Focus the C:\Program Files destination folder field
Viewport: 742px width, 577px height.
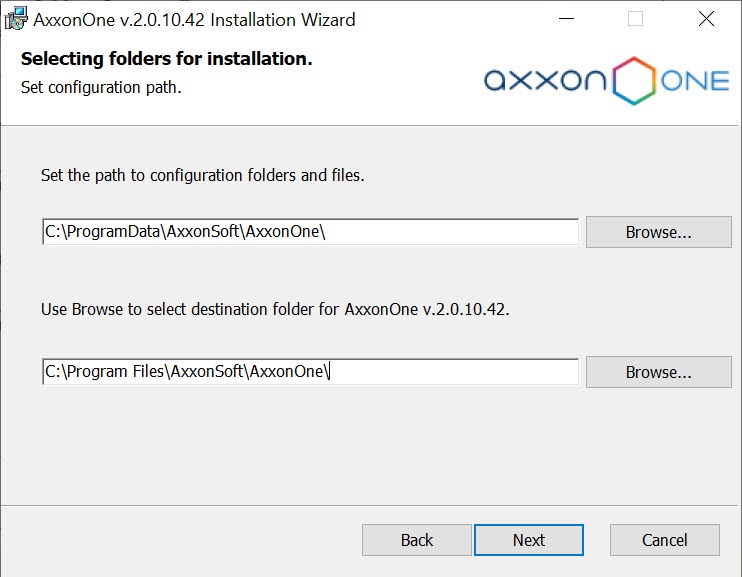310,372
